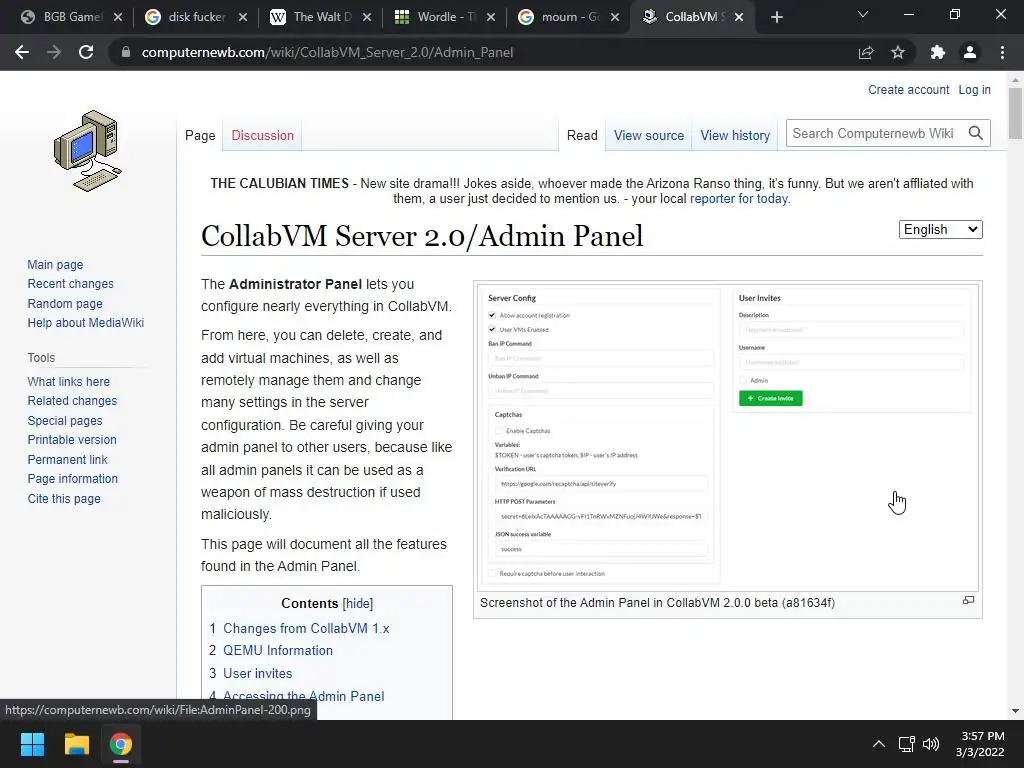Close the Wordle tab
The width and height of the screenshot is (1024, 768).
[491, 17]
